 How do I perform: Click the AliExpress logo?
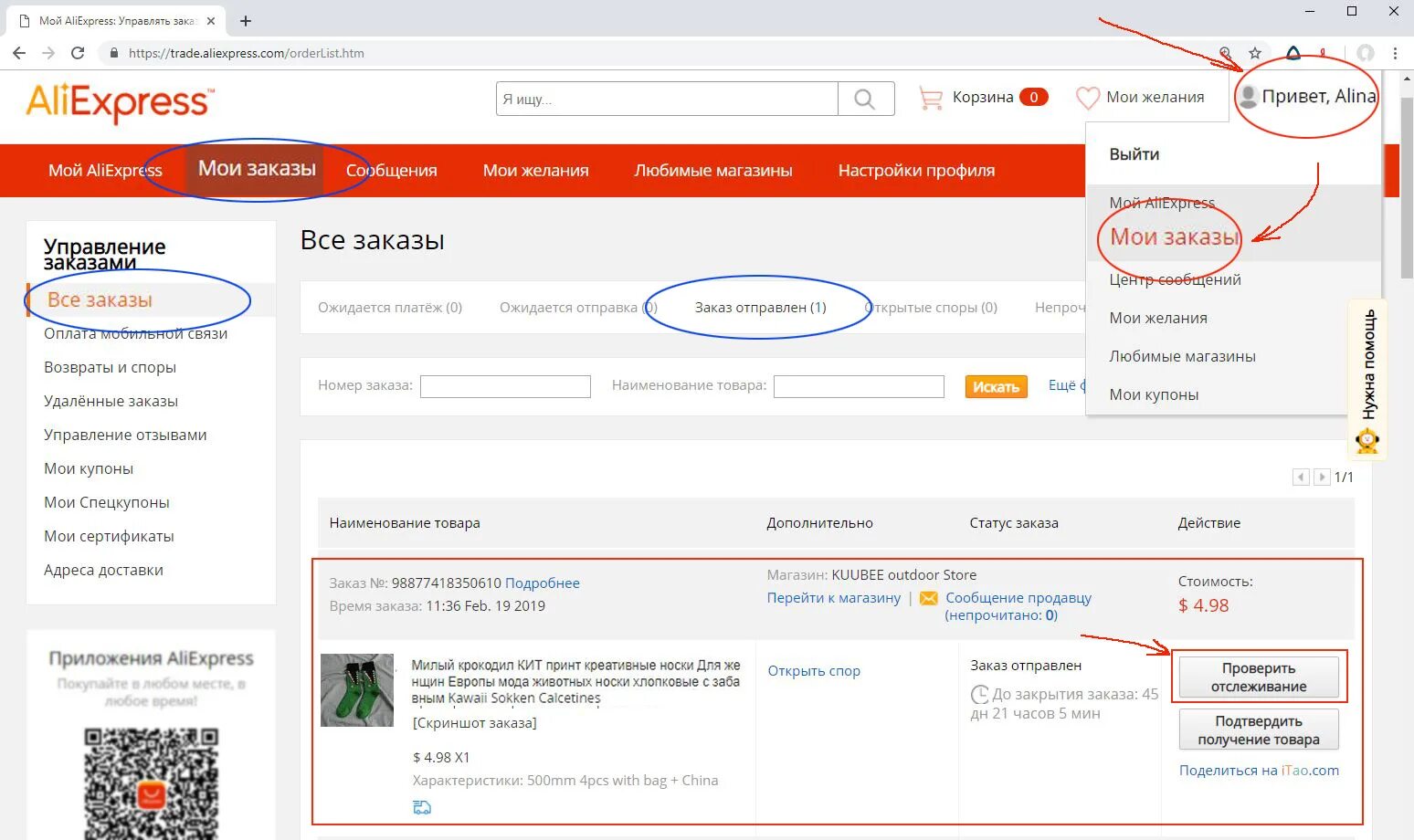pos(121,102)
